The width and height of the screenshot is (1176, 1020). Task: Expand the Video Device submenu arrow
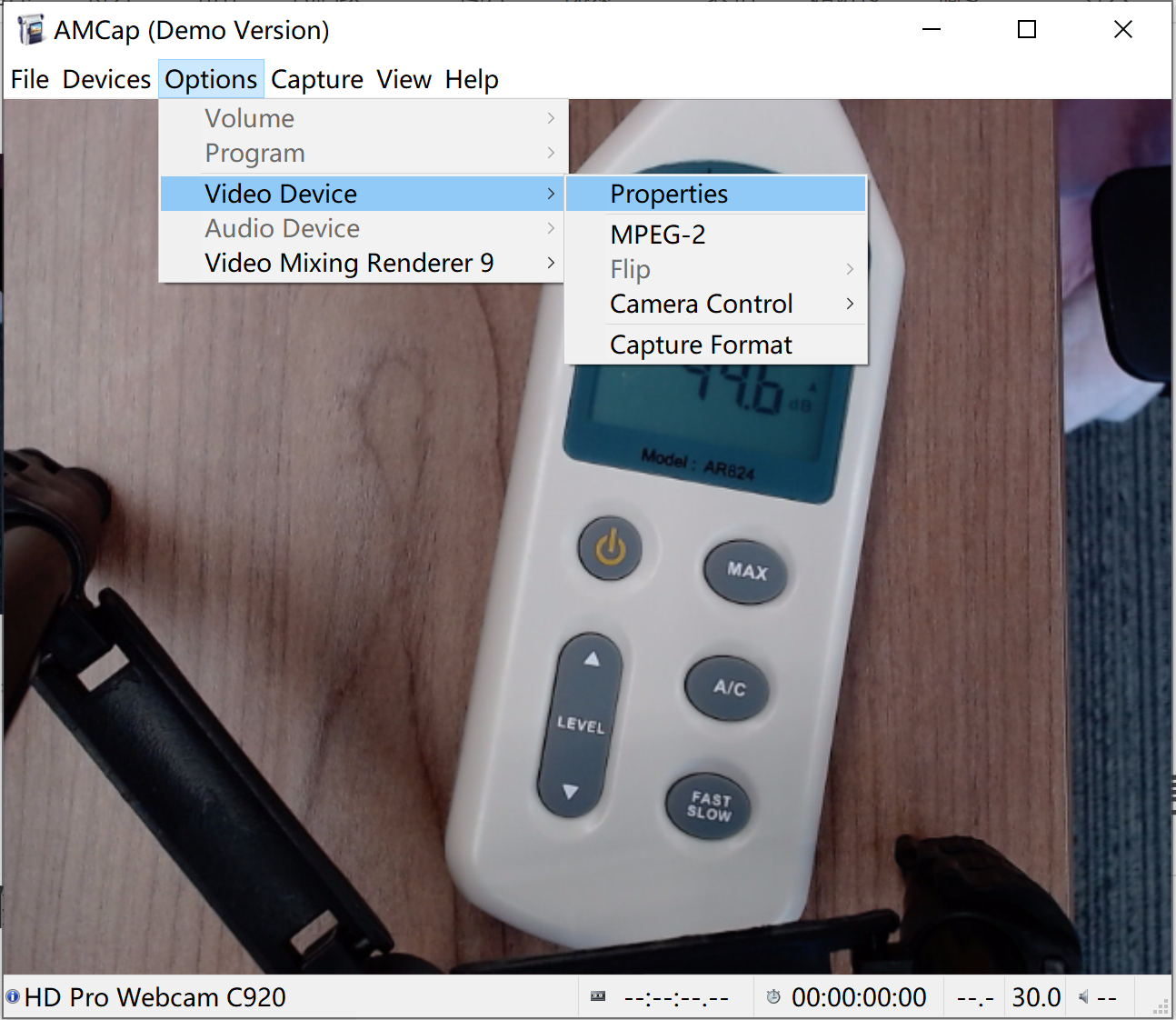tap(551, 194)
